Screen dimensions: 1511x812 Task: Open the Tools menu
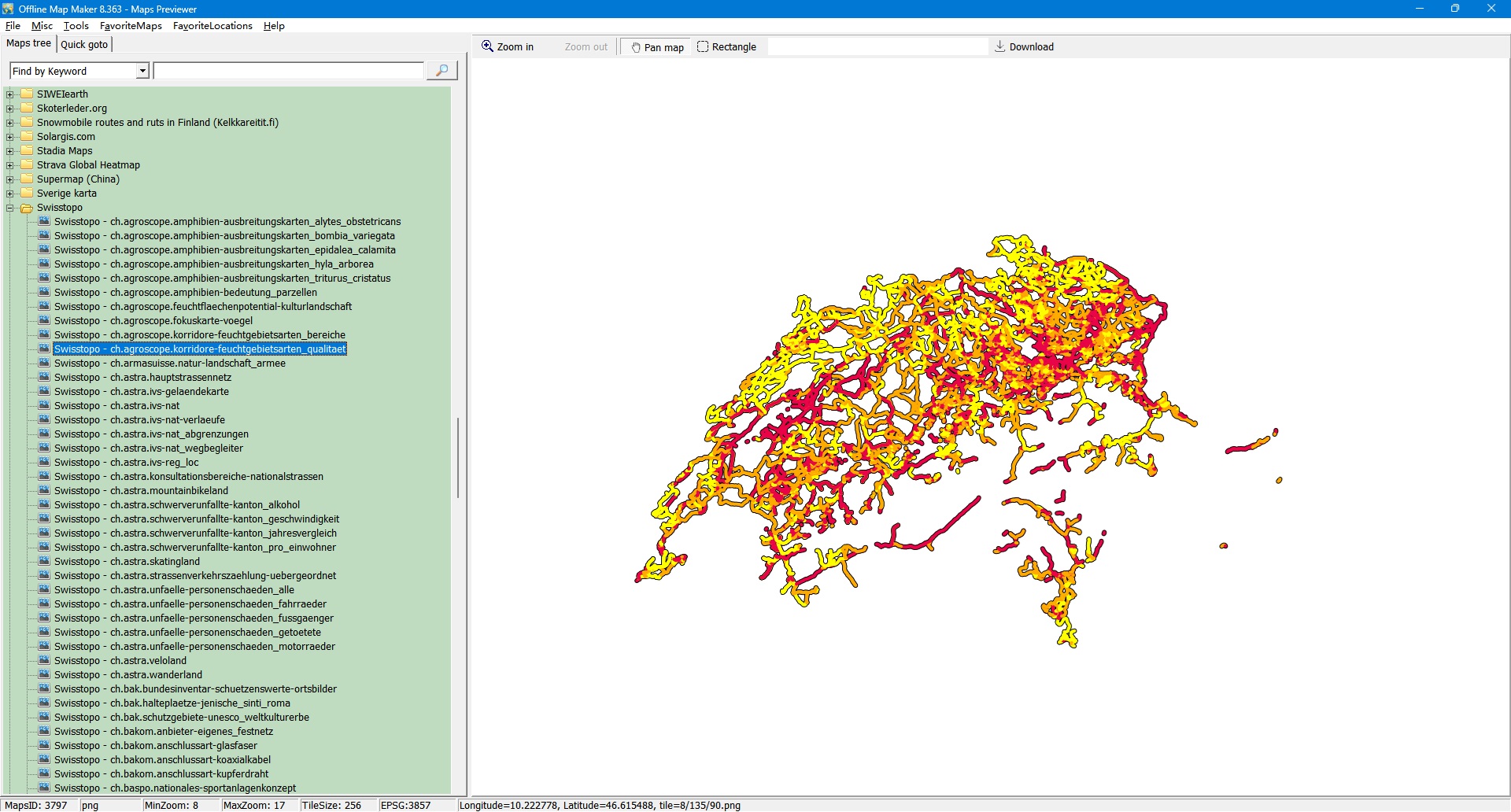[76, 26]
